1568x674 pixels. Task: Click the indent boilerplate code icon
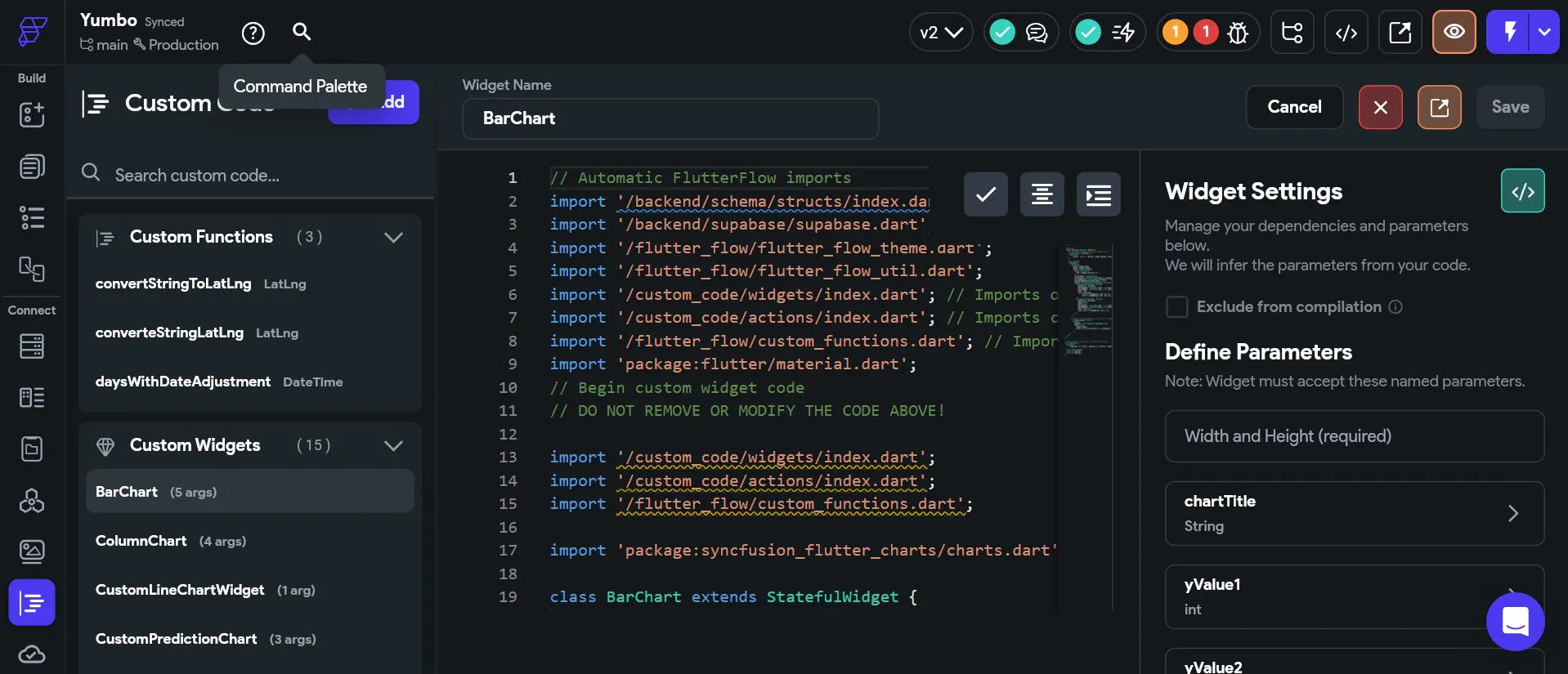pyautogui.click(x=1099, y=194)
